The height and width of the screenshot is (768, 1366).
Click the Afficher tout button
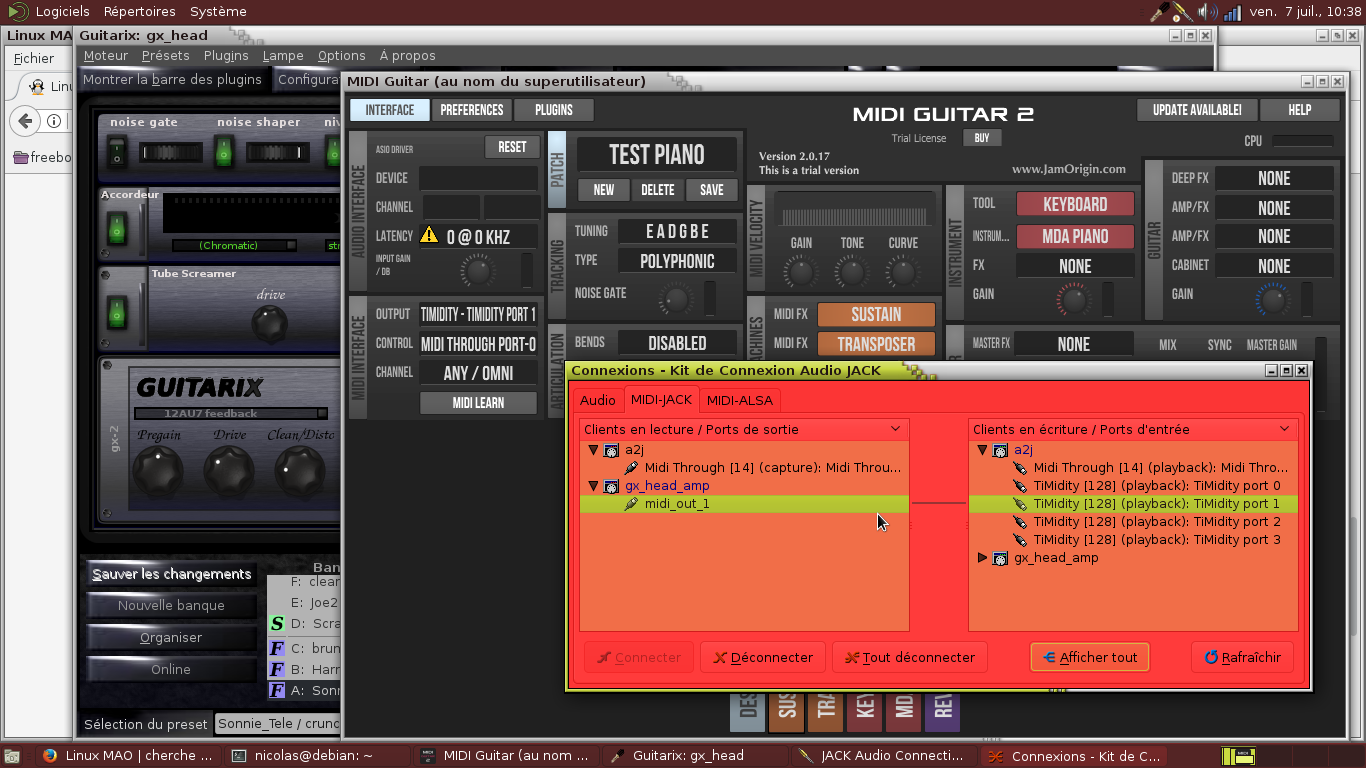[x=1090, y=658]
